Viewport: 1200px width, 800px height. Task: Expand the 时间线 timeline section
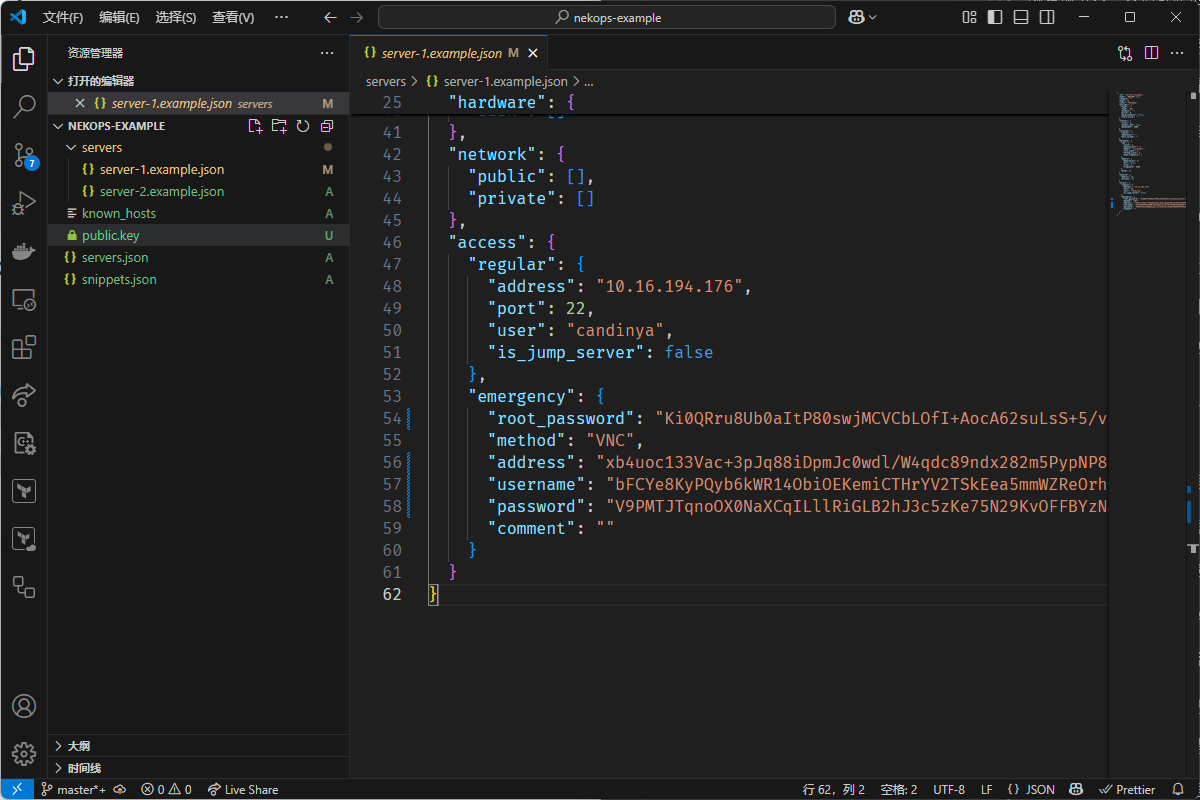pos(85,768)
